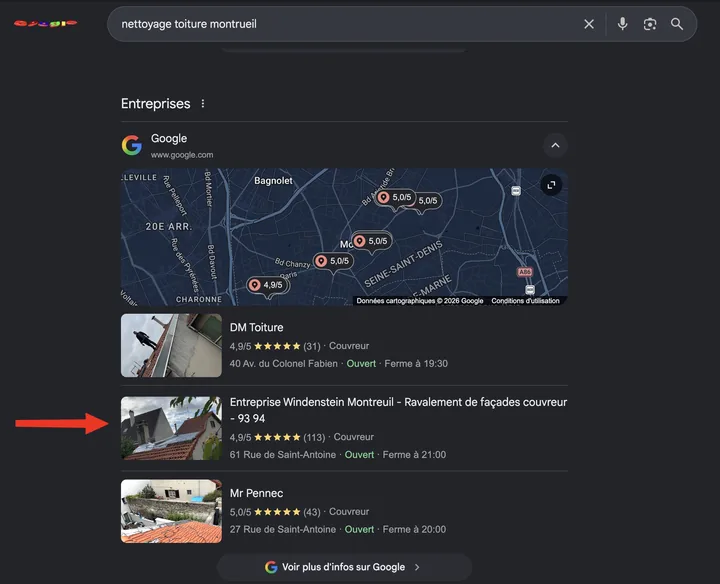Click inside the search field text
Image resolution: width=720 pixels, height=584 pixels.
pos(189,24)
